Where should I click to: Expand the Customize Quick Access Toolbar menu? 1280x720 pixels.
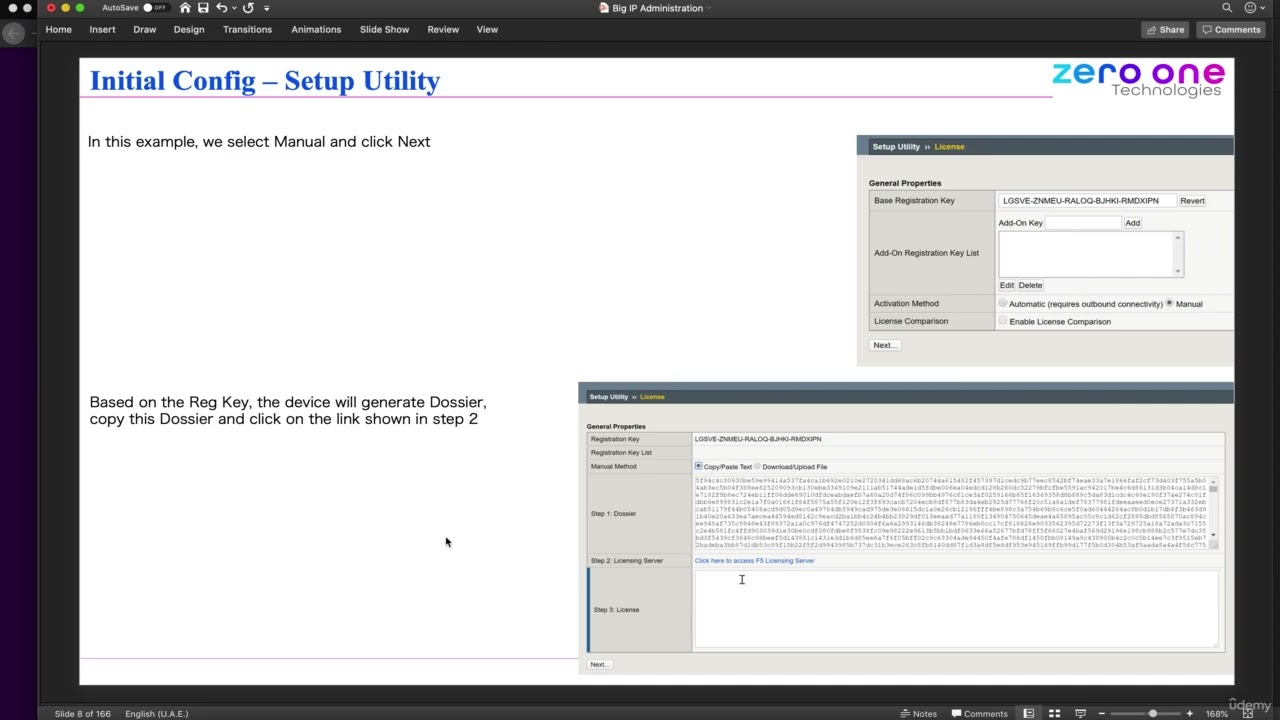(x=267, y=8)
